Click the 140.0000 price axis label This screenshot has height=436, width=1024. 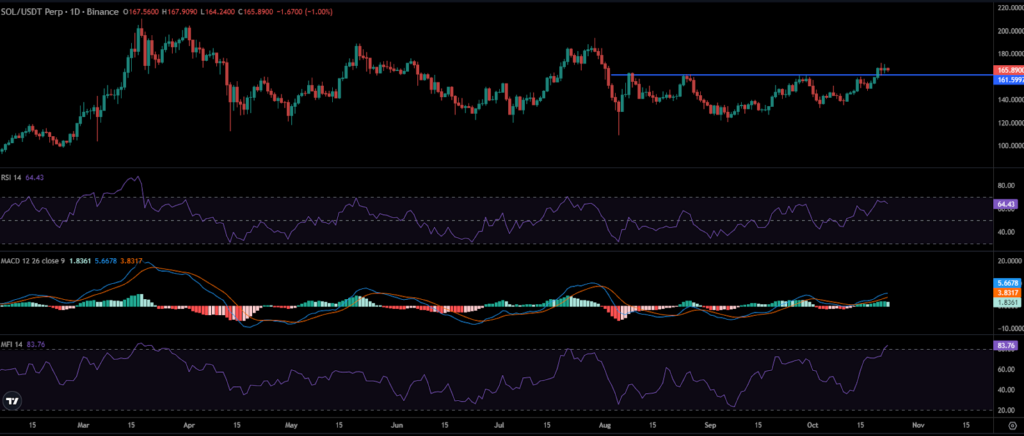click(1010, 101)
